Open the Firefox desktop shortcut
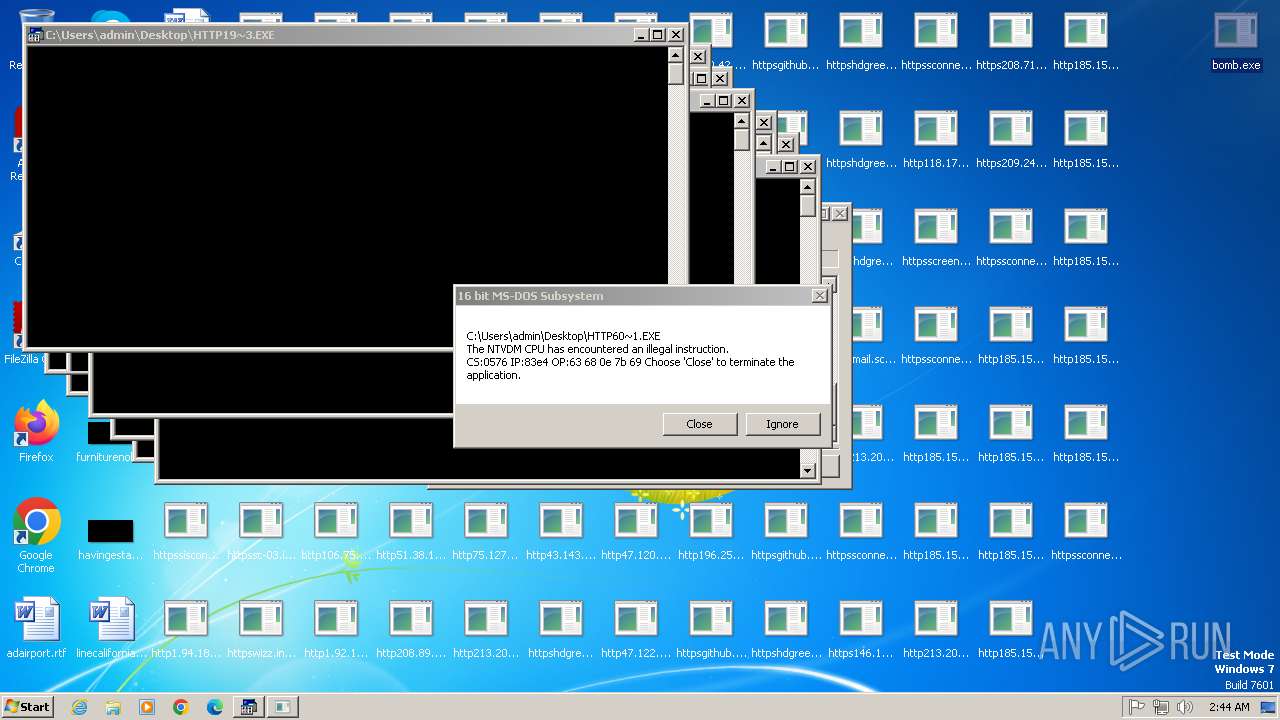 point(36,432)
